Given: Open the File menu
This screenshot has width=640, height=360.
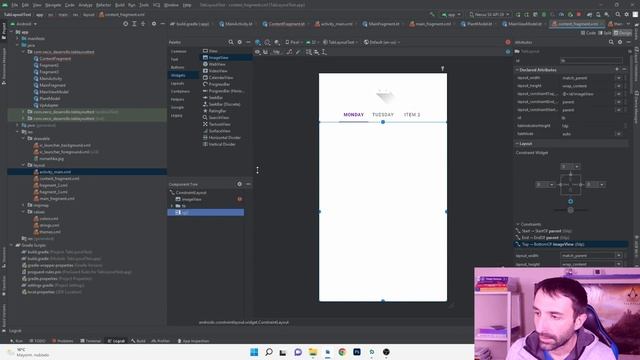Looking at the screenshot, I should click(15, 5).
